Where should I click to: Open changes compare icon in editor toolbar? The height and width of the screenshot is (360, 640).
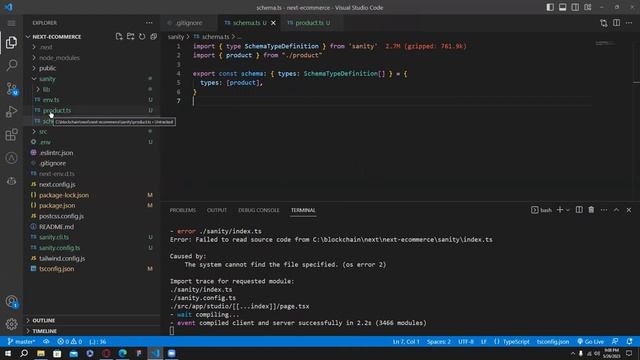pyautogui.click(x=604, y=23)
